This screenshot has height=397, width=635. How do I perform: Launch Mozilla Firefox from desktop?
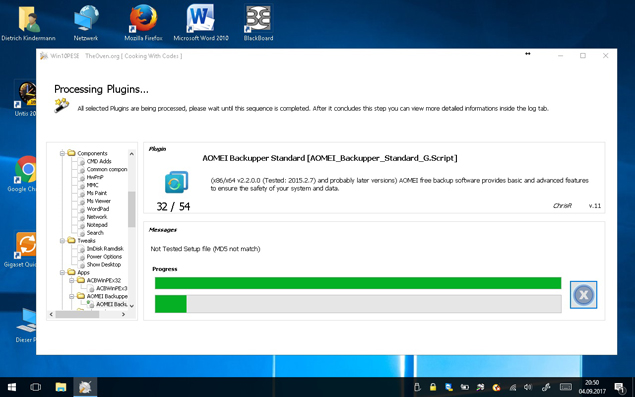coord(143,23)
